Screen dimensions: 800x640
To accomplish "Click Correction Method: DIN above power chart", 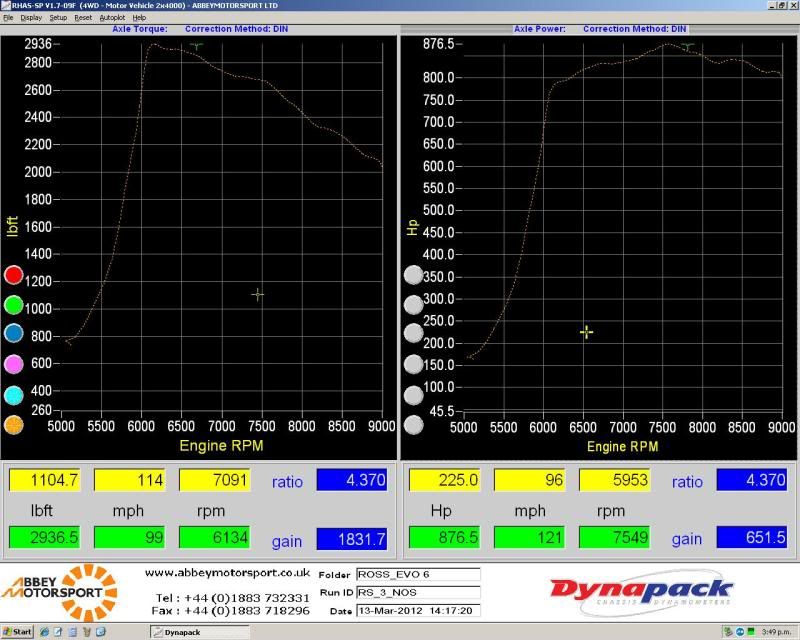I will (635, 29).
